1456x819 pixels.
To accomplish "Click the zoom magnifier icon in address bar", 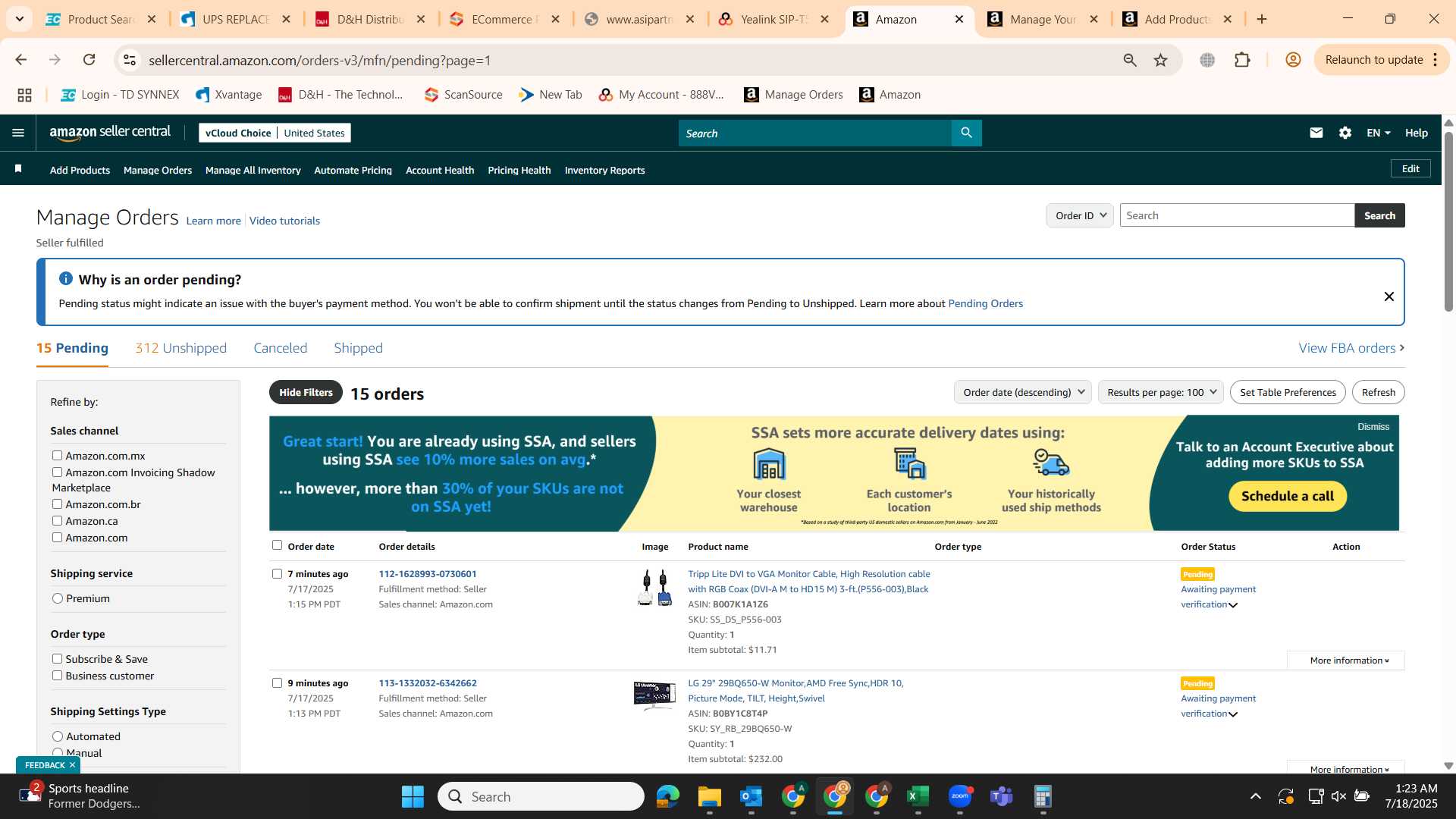I will point(1130,60).
